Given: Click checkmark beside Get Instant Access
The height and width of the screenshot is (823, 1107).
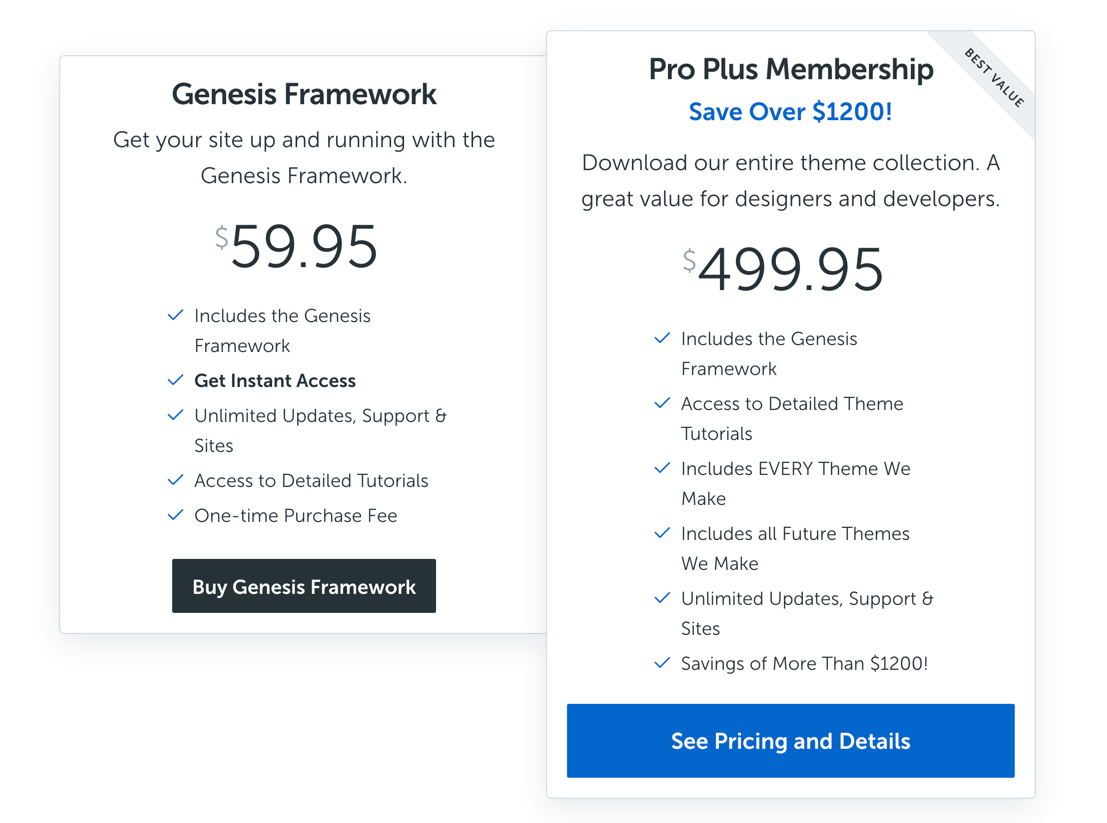Looking at the screenshot, I should pyautogui.click(x=175, y=380).
